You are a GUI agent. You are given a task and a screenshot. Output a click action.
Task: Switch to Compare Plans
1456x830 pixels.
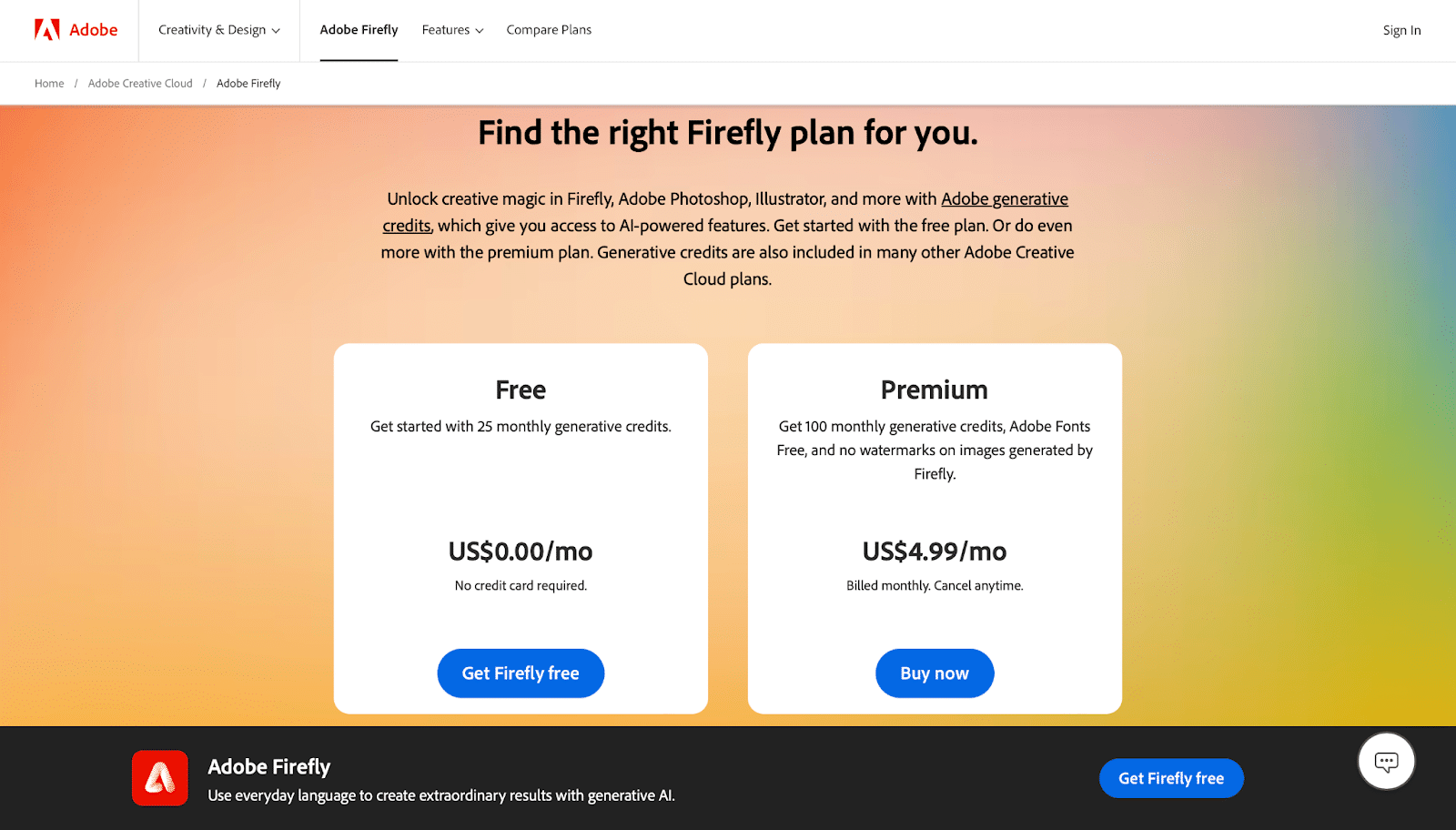(548, 29)
